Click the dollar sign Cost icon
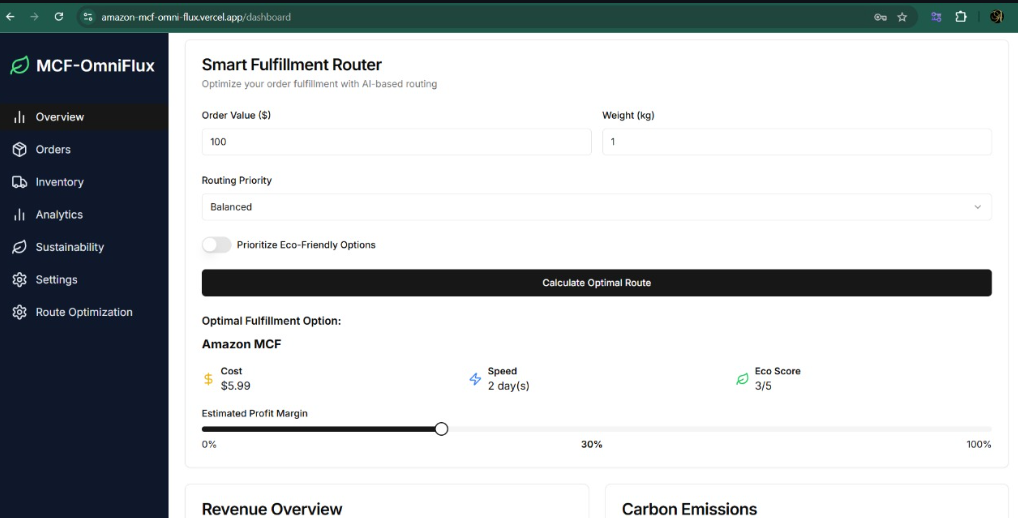The image size is (1018, 518). tap(208, 379)
